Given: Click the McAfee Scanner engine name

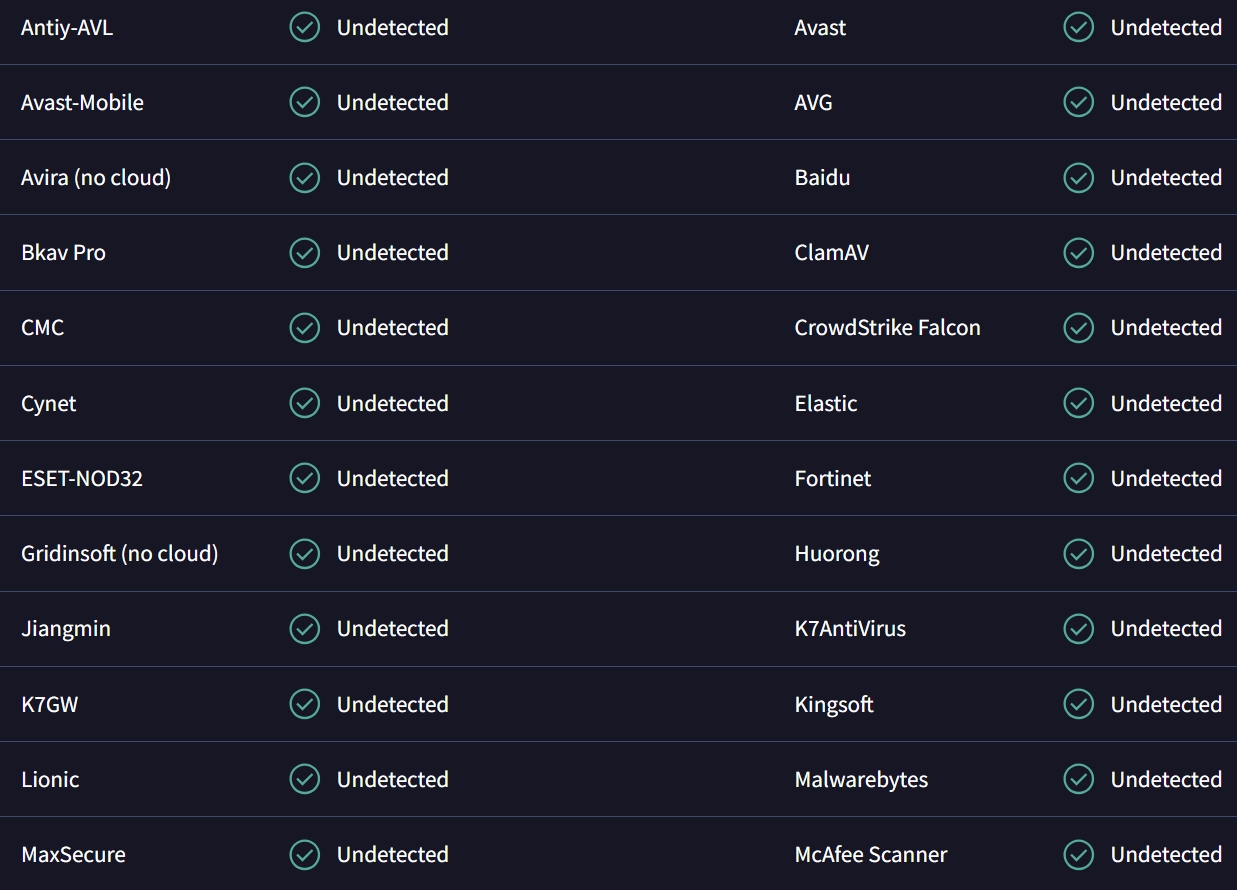Looking at the screenshot, I should 871,855.
